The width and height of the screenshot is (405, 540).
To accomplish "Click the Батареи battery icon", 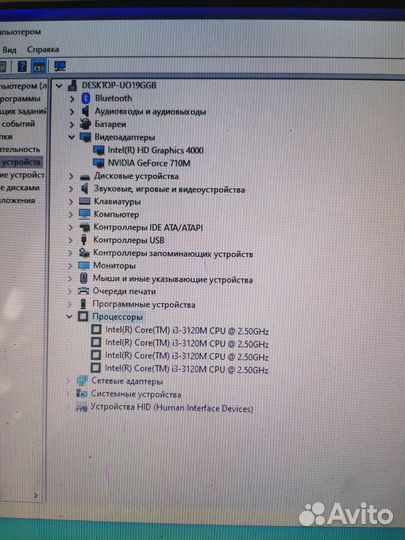I will (x=85, y=124).
